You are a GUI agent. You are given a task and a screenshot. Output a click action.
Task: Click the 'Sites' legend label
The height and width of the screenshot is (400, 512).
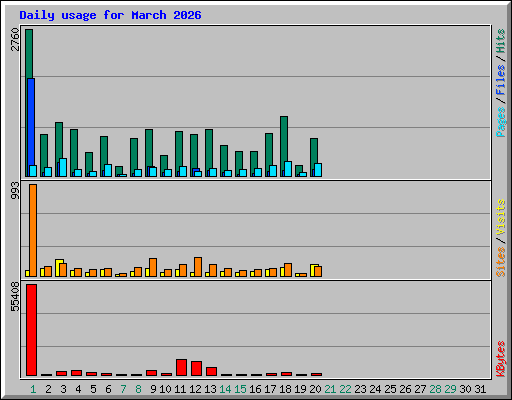click(501, 262)
